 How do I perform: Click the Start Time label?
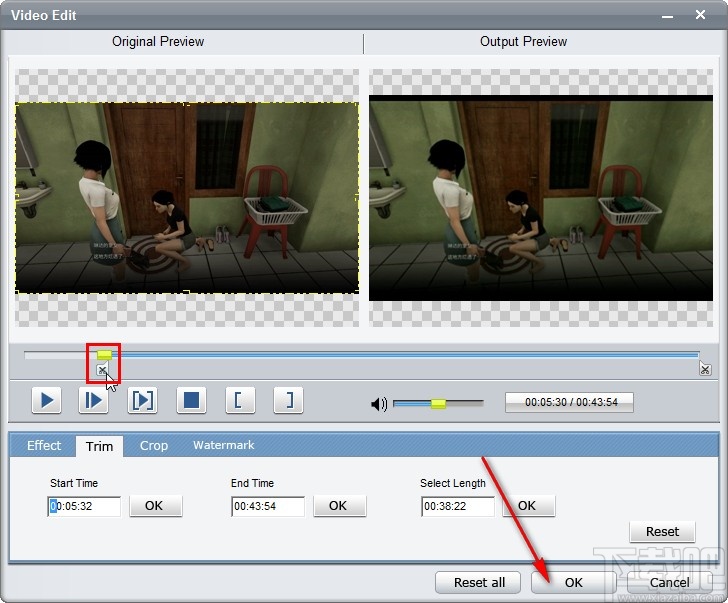coord(74,483)
